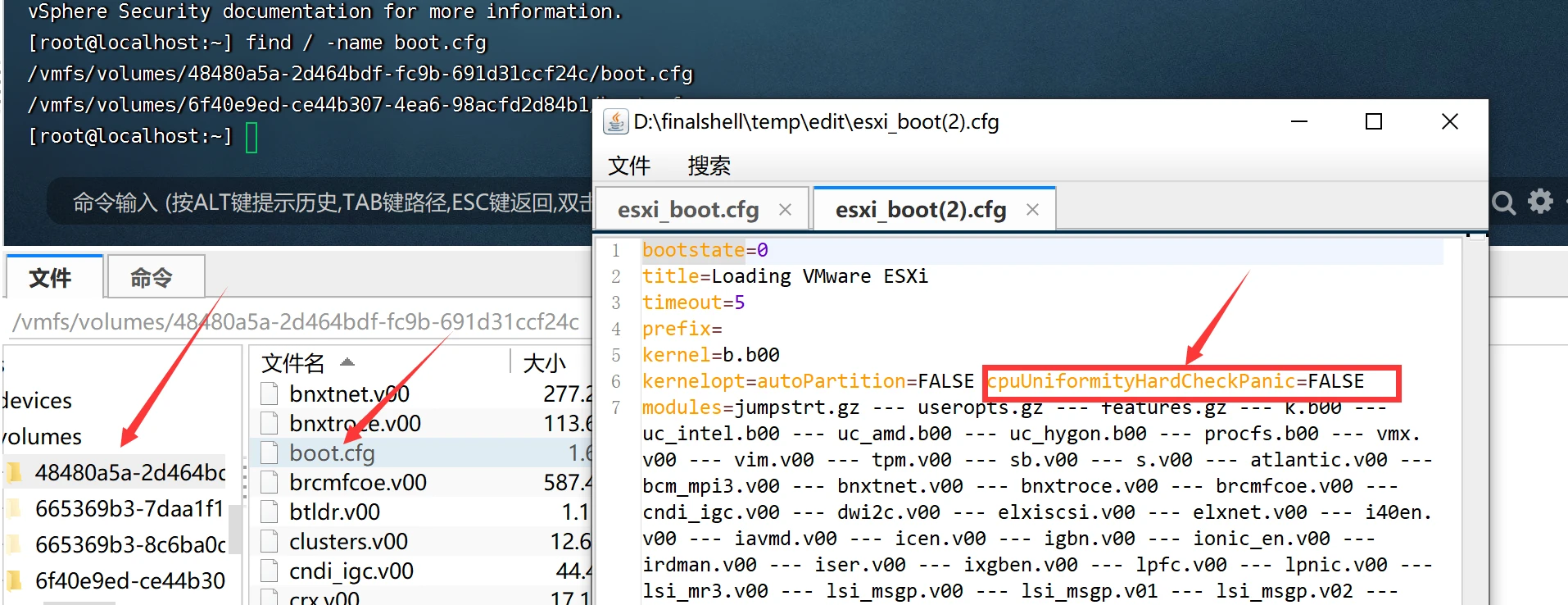The image size is (1568, 605).
Task: Select folder 6f40e9ed-ce44b30 in tree
Action: coord(130,580)
